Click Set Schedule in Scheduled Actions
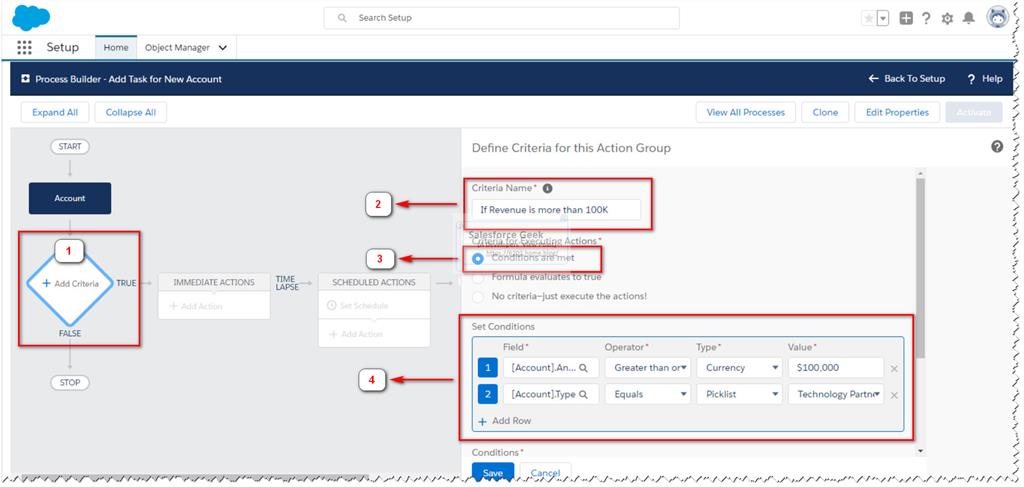This screenshot has height=487, width=1024. click(357, 306)
